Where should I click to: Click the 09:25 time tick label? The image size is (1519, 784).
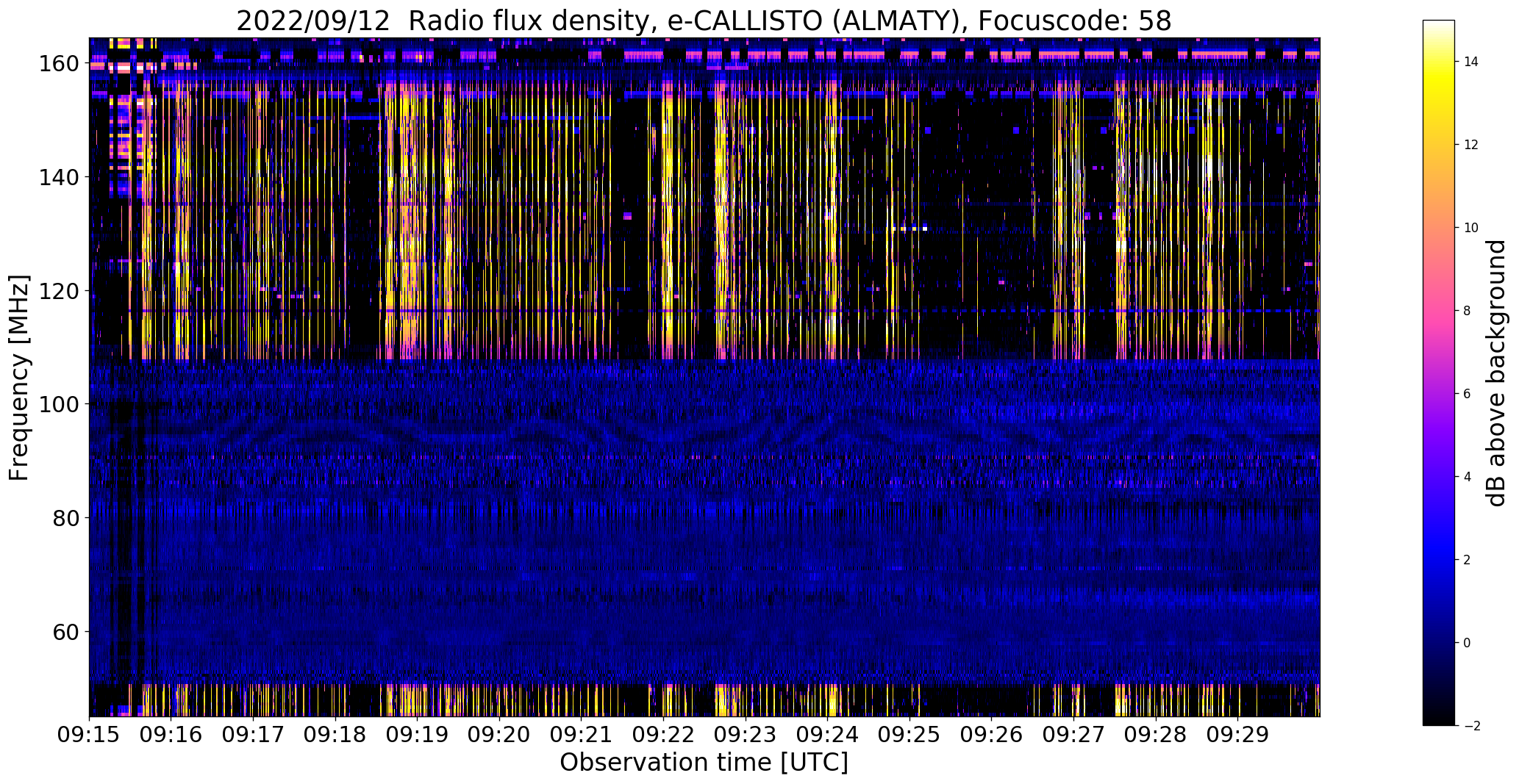(x=909, y=734)
